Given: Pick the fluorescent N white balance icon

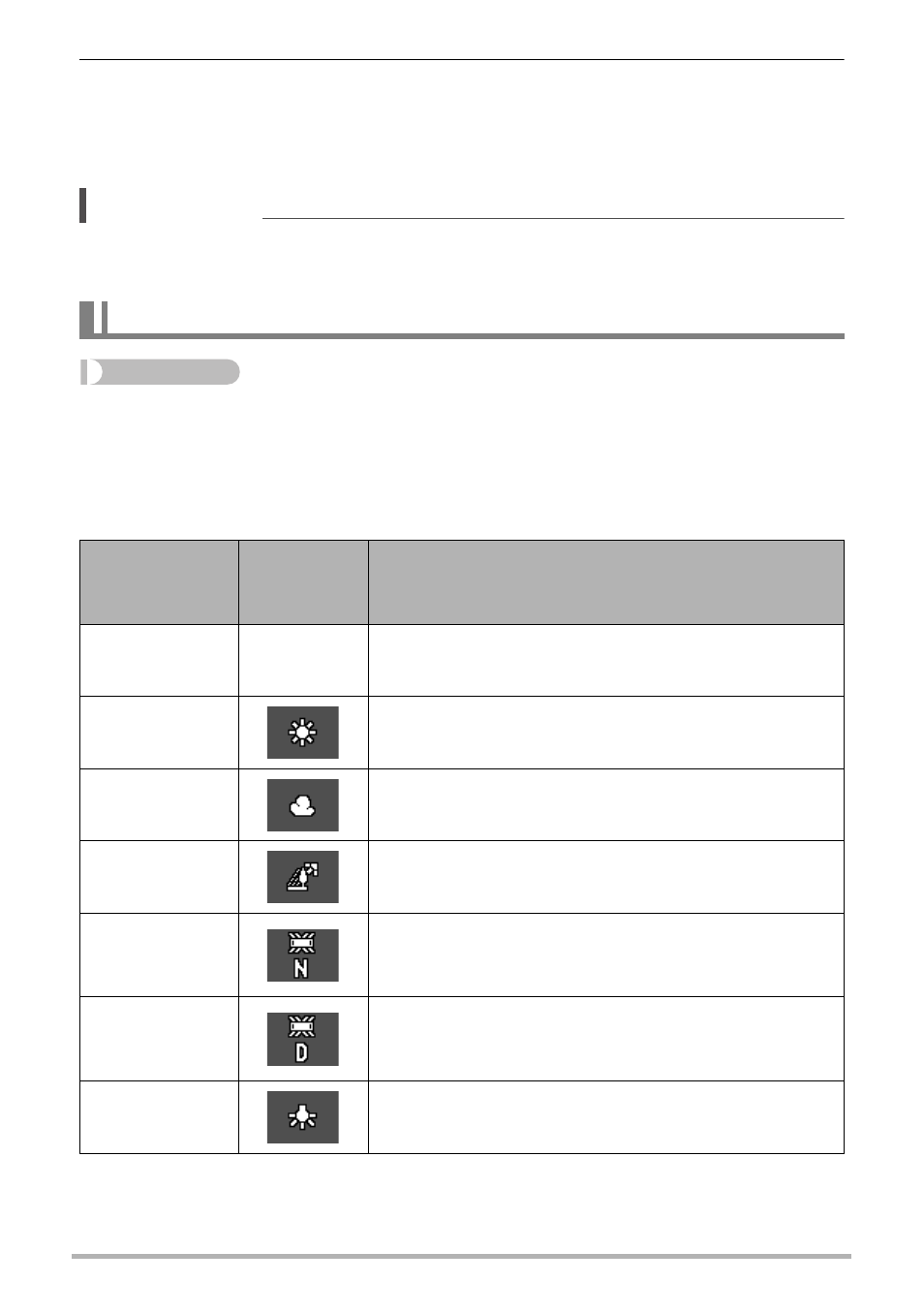Looking at the screenshot, I should coord(302,955).
